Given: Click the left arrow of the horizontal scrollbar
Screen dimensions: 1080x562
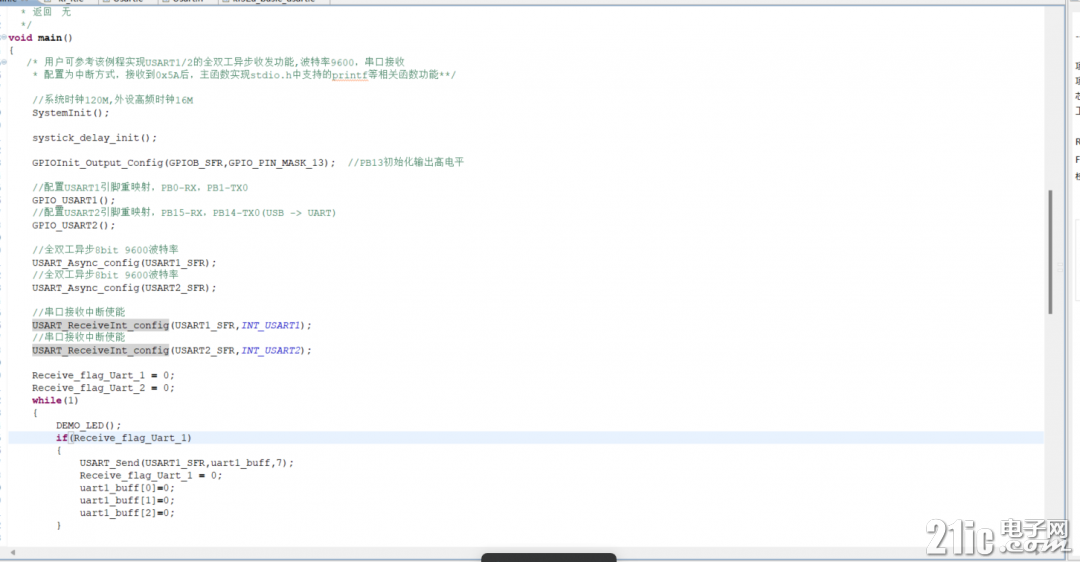Looking at the screenshot, I should (x=12, y=552).
